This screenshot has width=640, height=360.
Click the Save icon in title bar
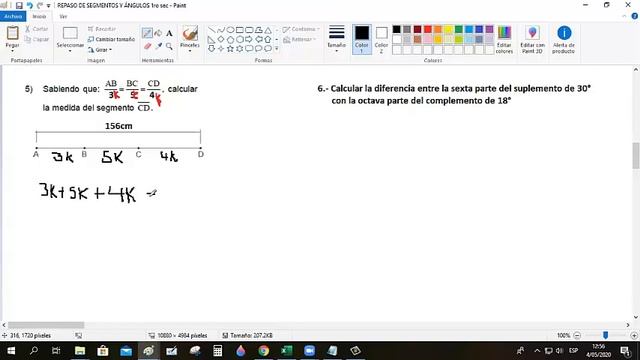19,5
